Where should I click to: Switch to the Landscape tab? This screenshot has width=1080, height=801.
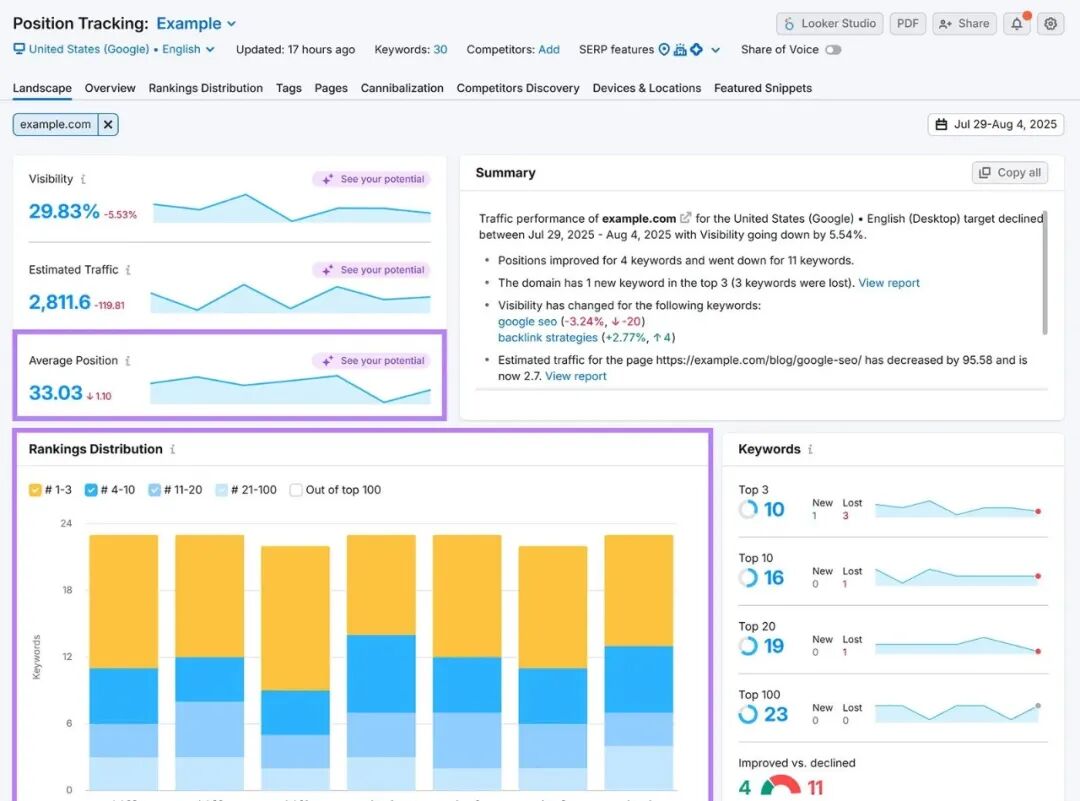42,88
